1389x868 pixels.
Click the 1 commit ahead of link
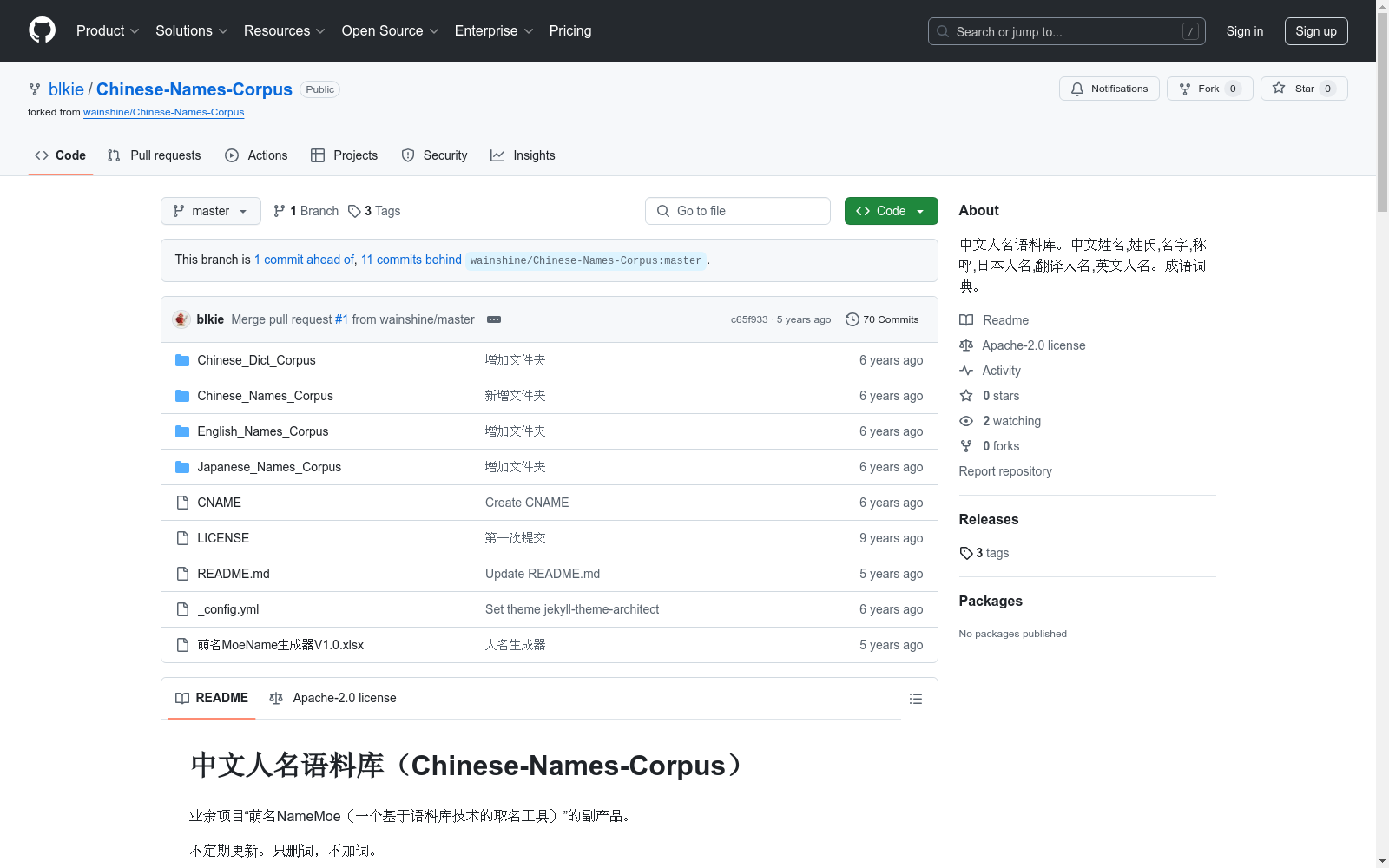click(x=304, y=260)
